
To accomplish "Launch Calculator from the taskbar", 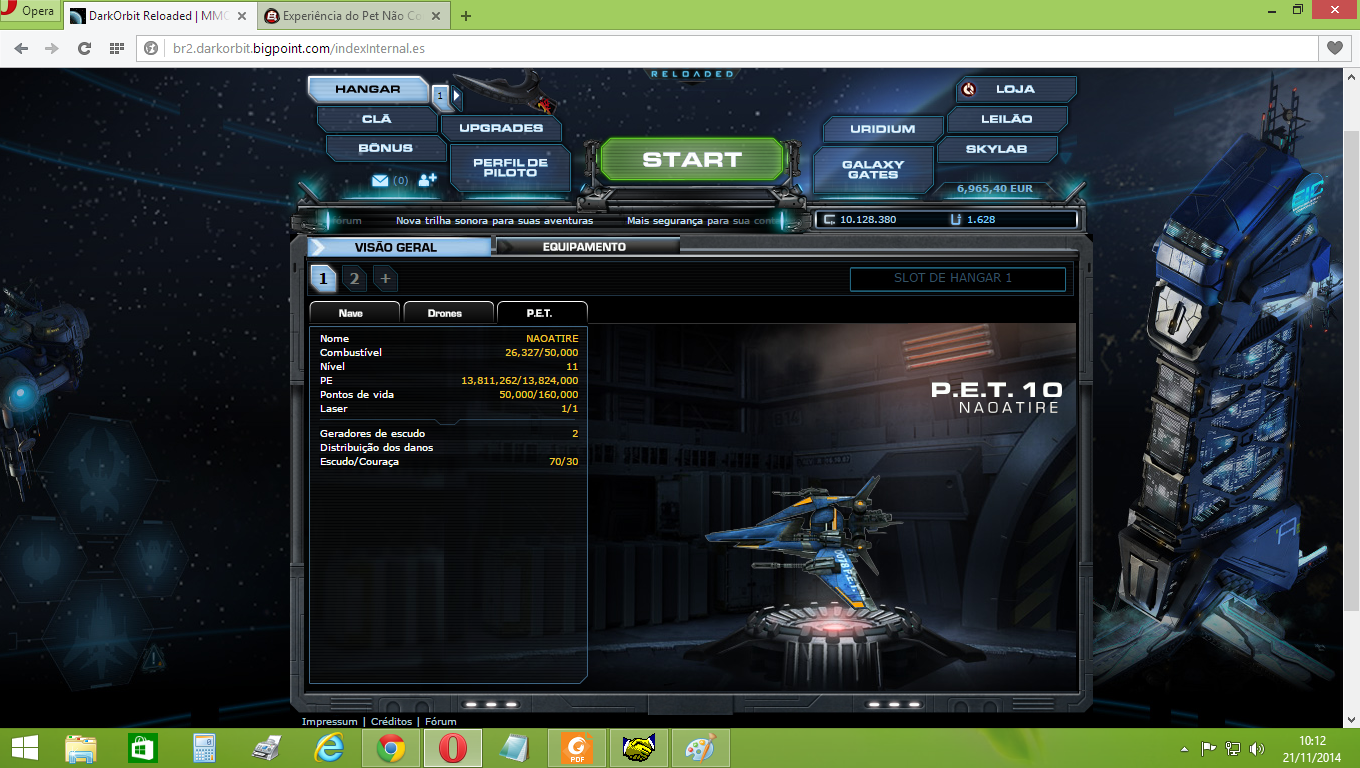I will point(205,748).
